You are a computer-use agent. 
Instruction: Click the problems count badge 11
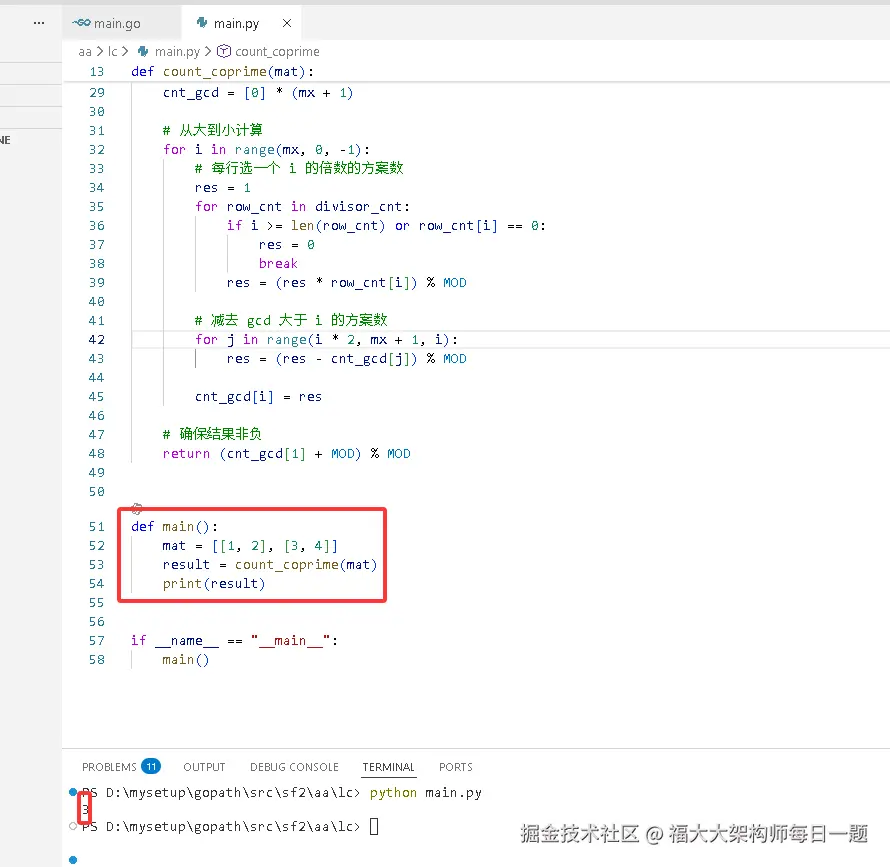tap(151, 767)
